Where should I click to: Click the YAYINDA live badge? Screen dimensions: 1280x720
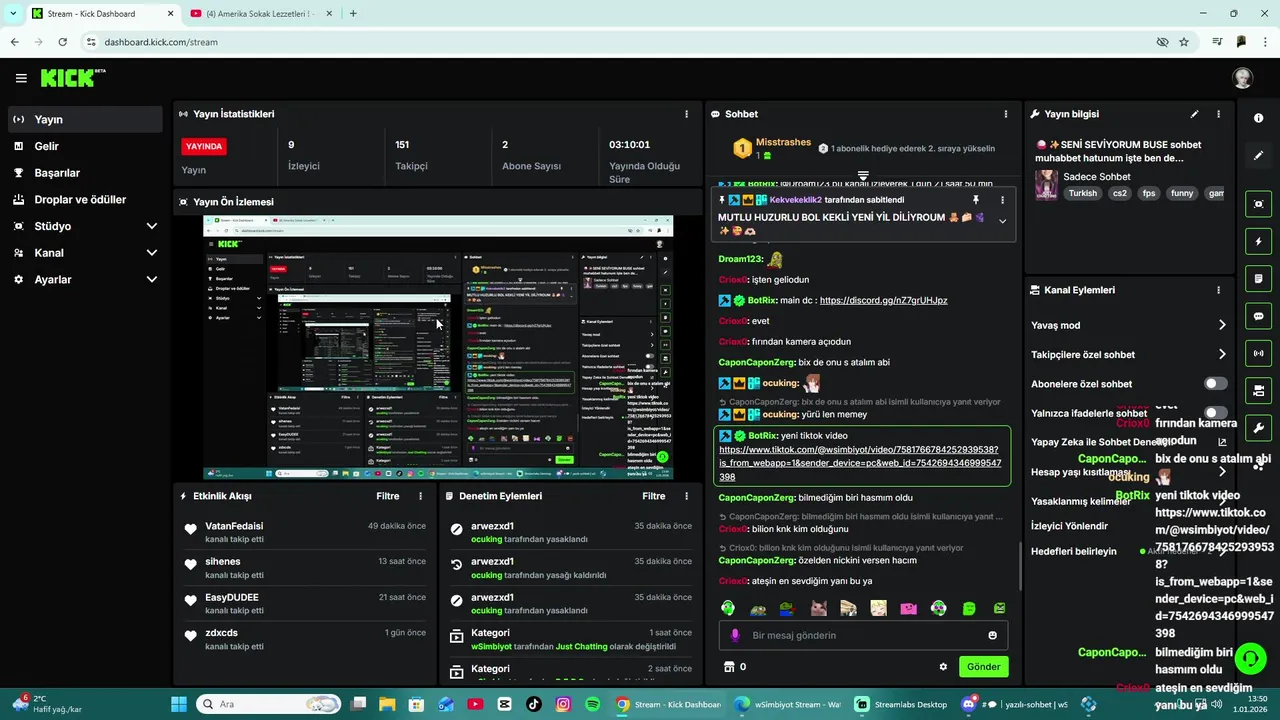[x=204, y=146]
